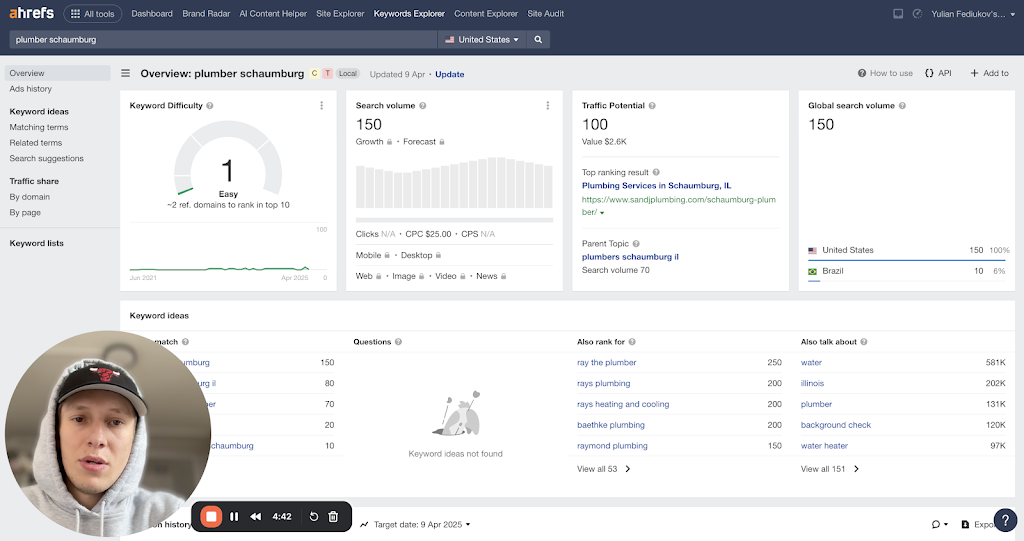Image resolution: width=1024 pixels, height=541 pixels.
Task: Open the United States country dropdown
Action: point(481,40)
